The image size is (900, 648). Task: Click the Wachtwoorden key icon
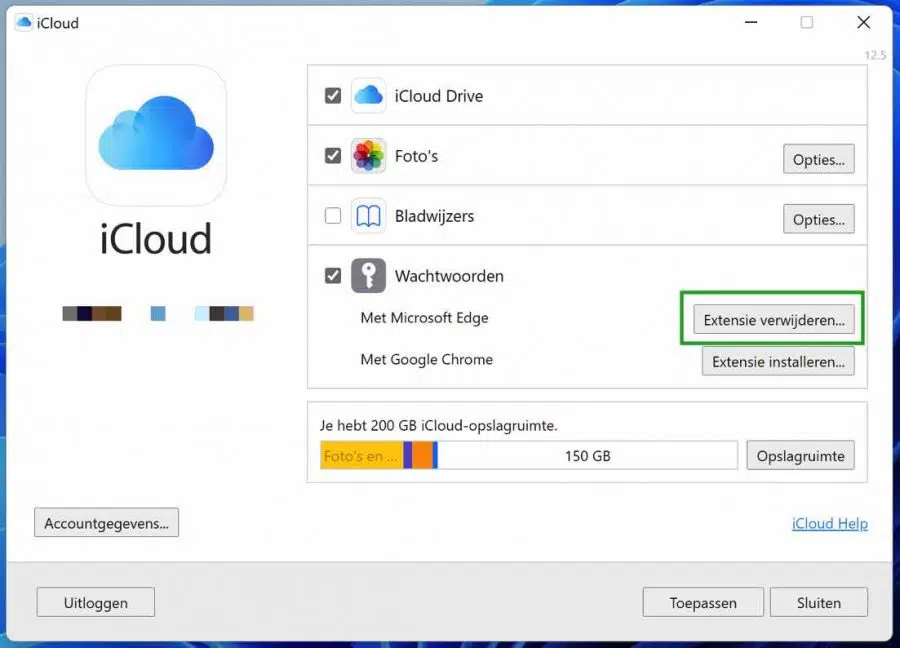(368, 276)
